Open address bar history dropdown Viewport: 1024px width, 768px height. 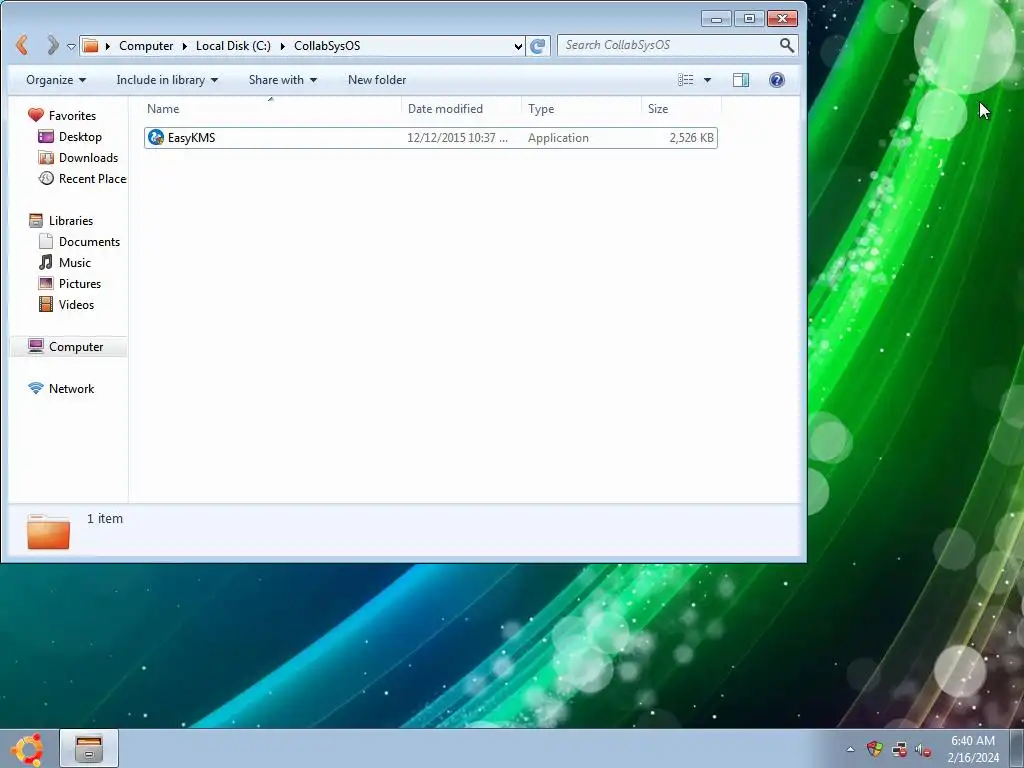[x=518, y=46]
